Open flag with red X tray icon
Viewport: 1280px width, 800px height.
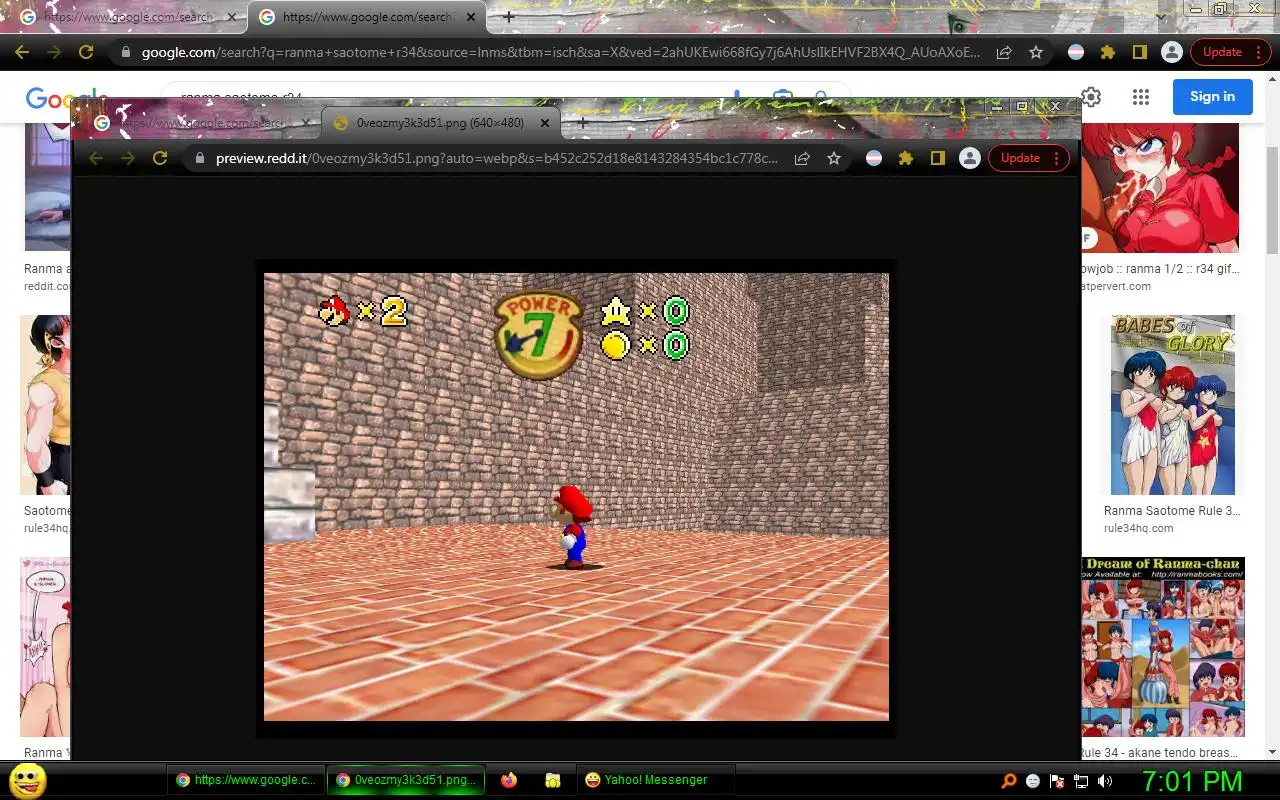[x=1057, y=781]
